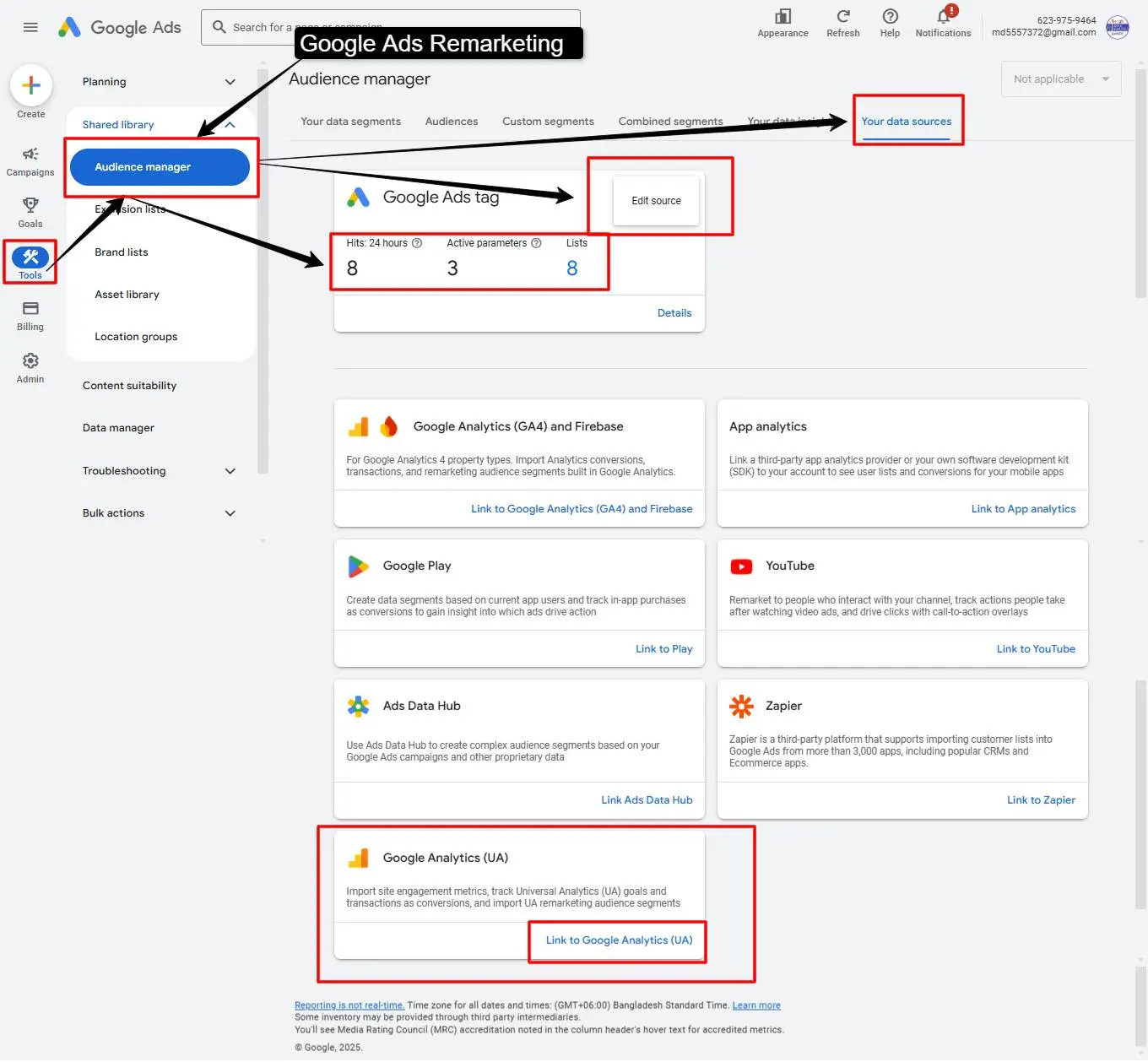The width and height of the screenshot is (1148, 1062).
Task: Switch to Custom segments tab
Action: [x=548, y=122]
